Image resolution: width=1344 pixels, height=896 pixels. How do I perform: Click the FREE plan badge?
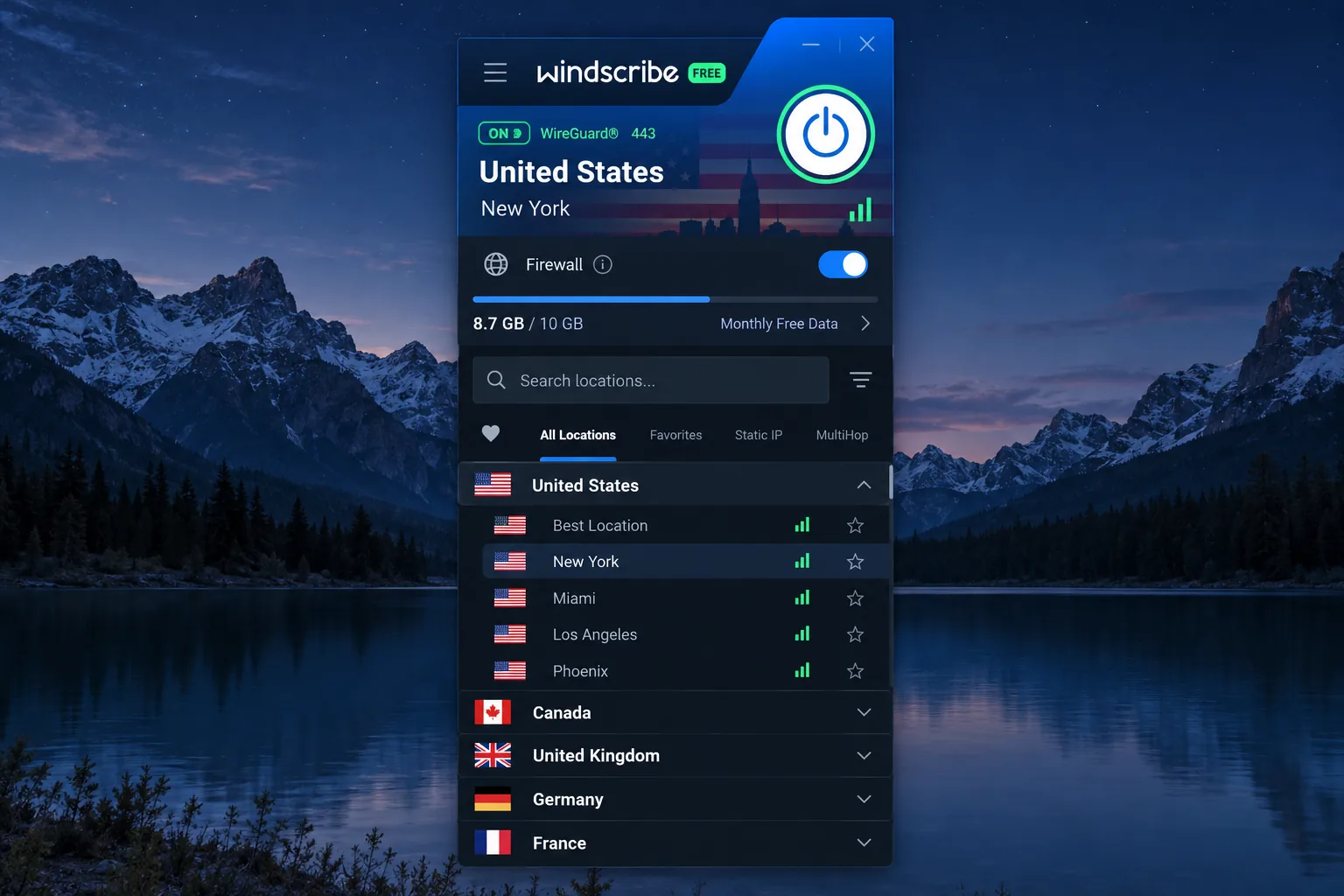707,73
